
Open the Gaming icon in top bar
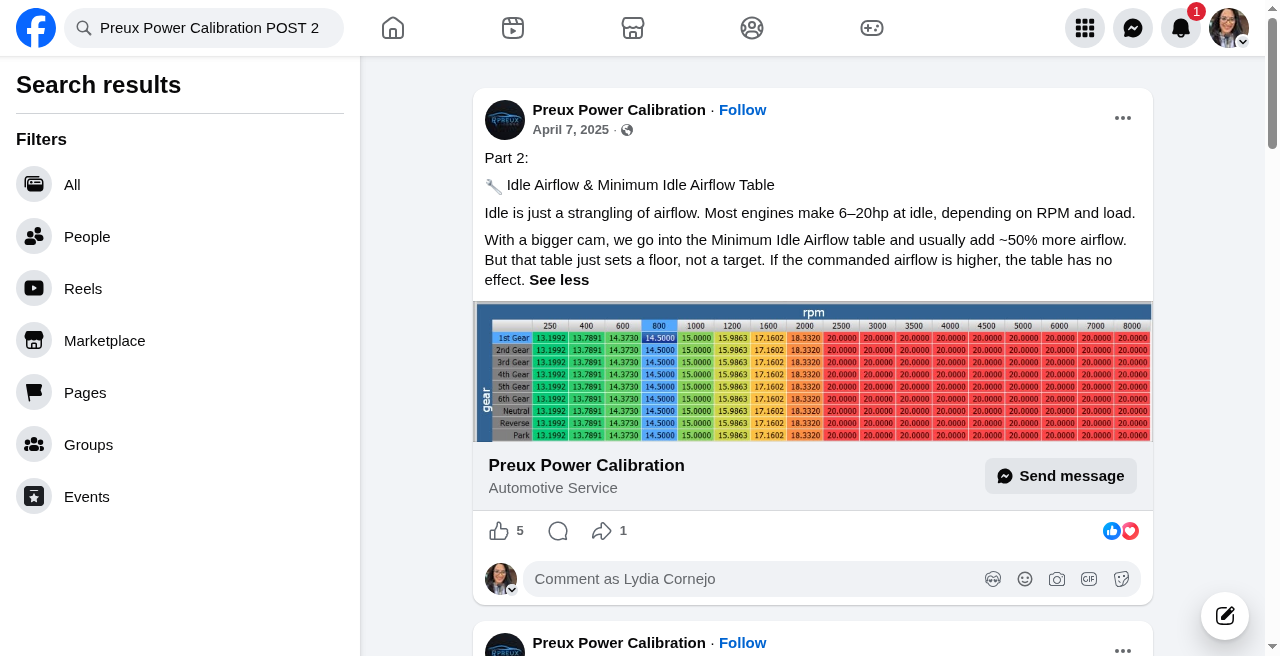tap(872, 28)
